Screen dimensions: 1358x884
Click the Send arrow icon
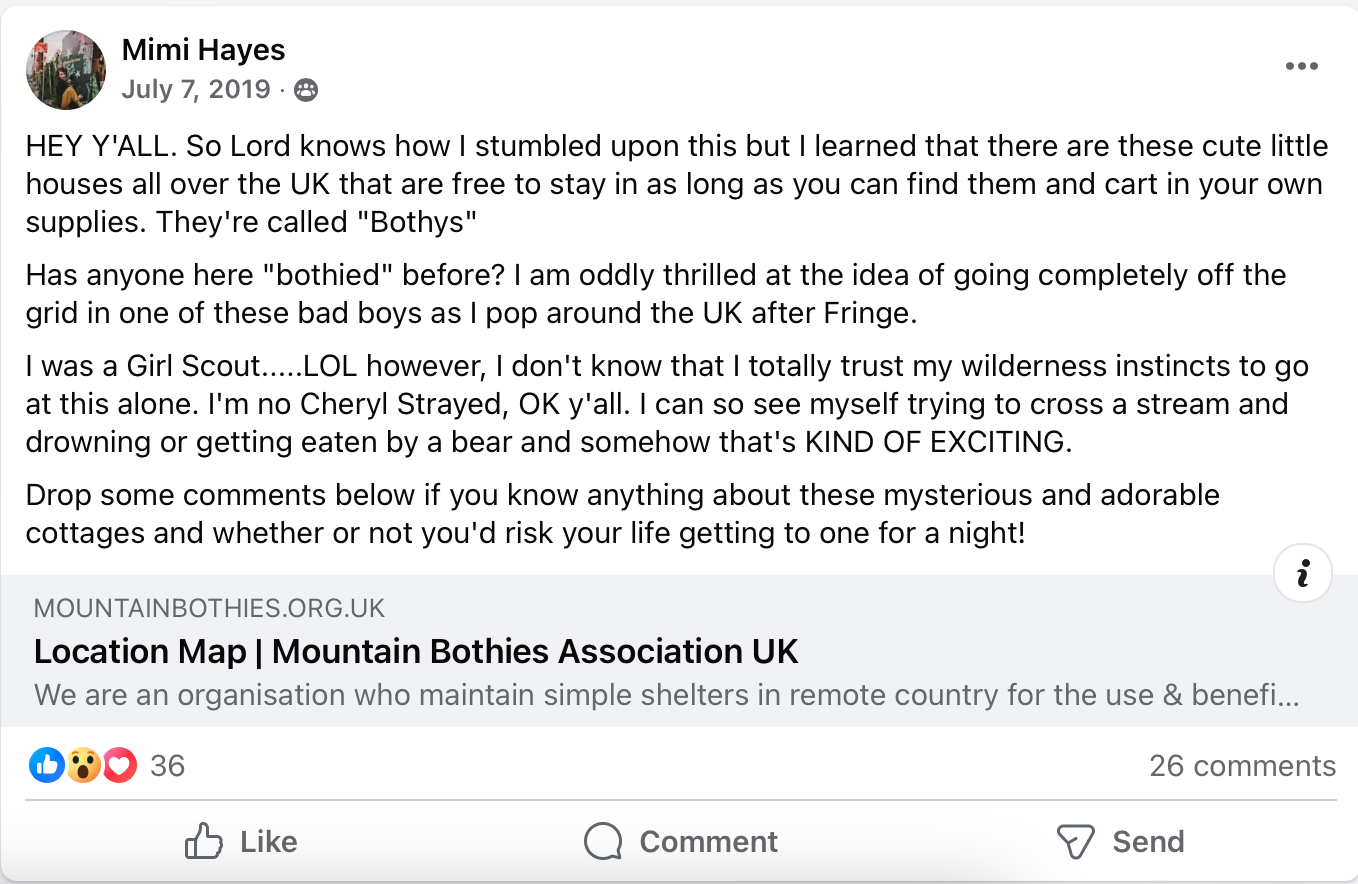[1075, 841]
